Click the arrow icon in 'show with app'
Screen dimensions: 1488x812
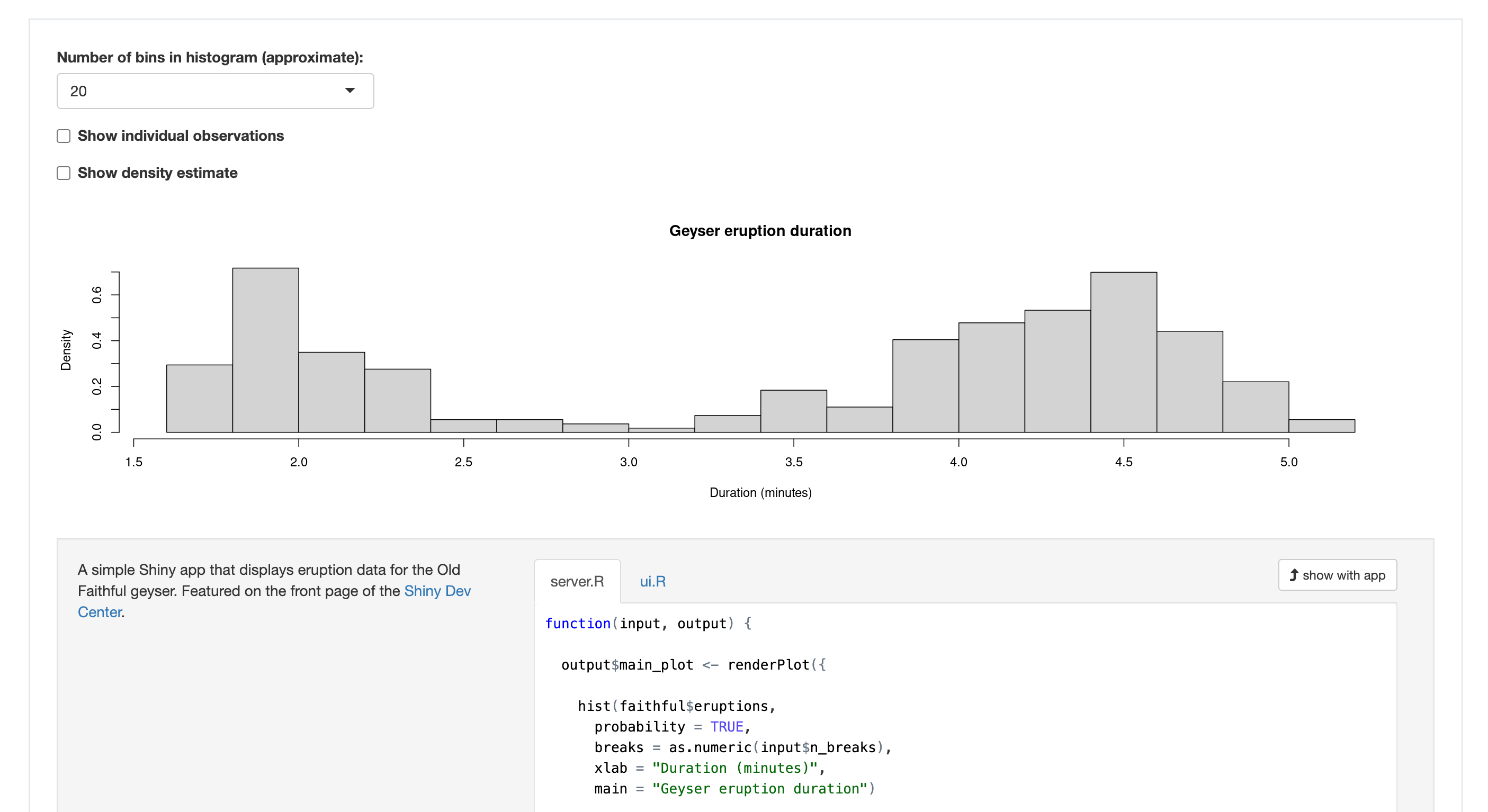tap(1294, 575)
